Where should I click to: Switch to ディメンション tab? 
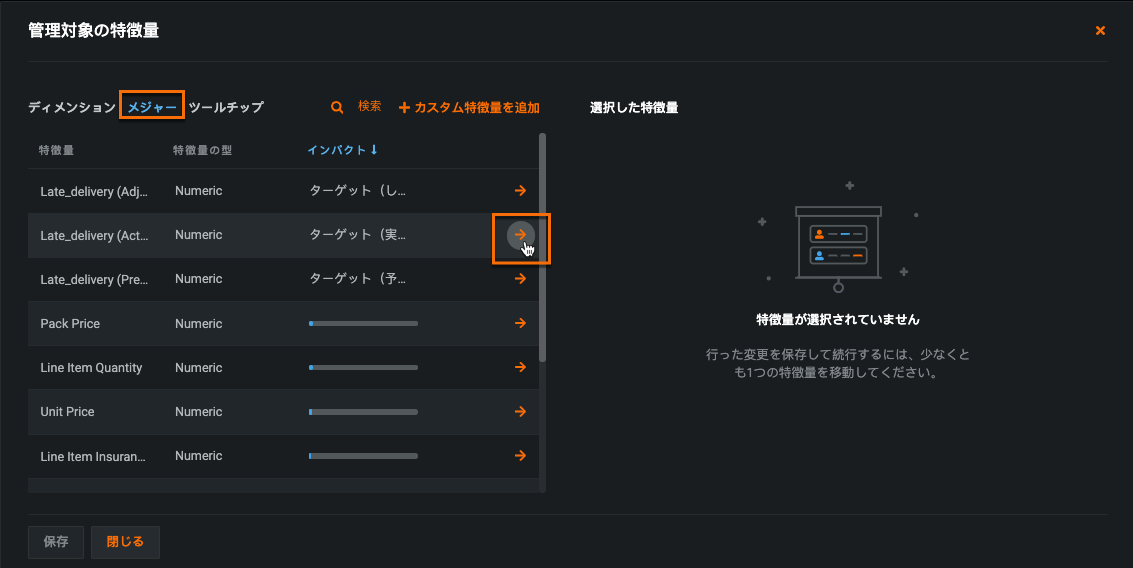click(71, 107)
